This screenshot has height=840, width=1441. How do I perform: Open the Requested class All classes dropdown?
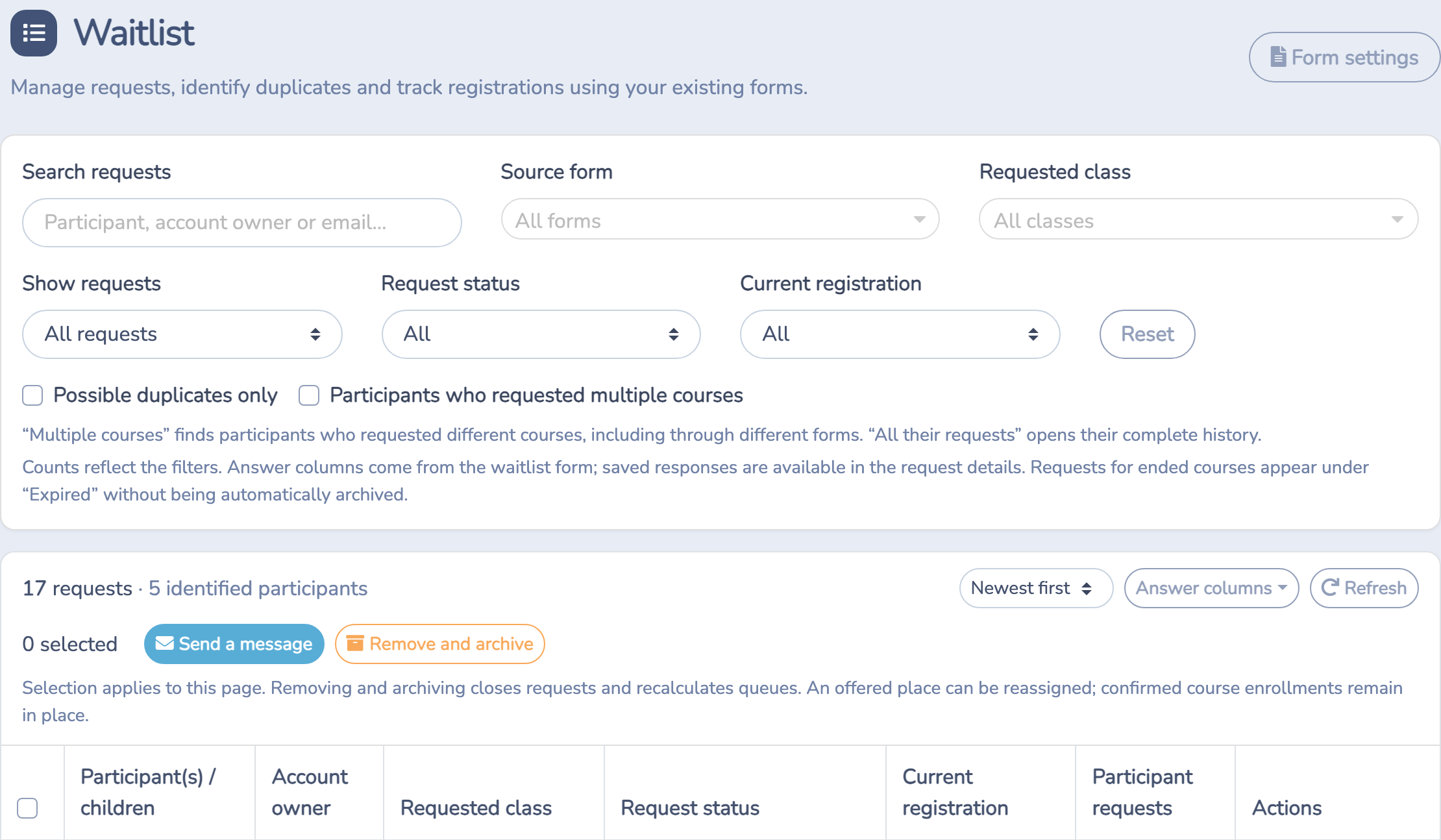pos(1198,219)
